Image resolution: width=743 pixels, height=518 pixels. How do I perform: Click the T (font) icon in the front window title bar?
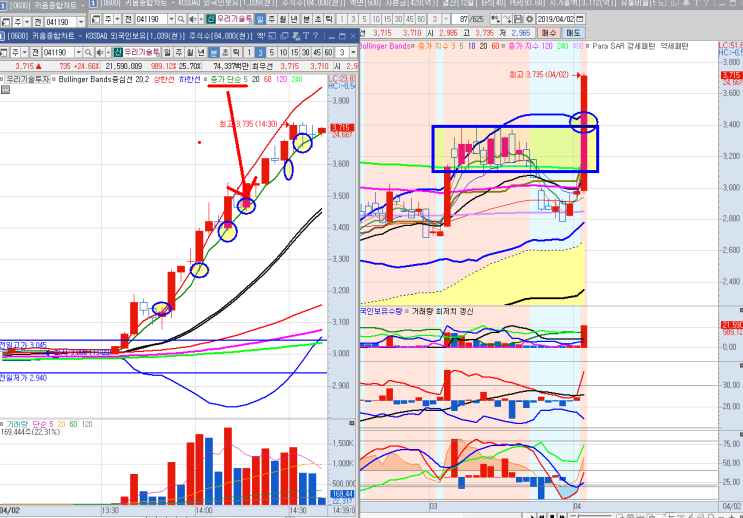coord(306,36)
